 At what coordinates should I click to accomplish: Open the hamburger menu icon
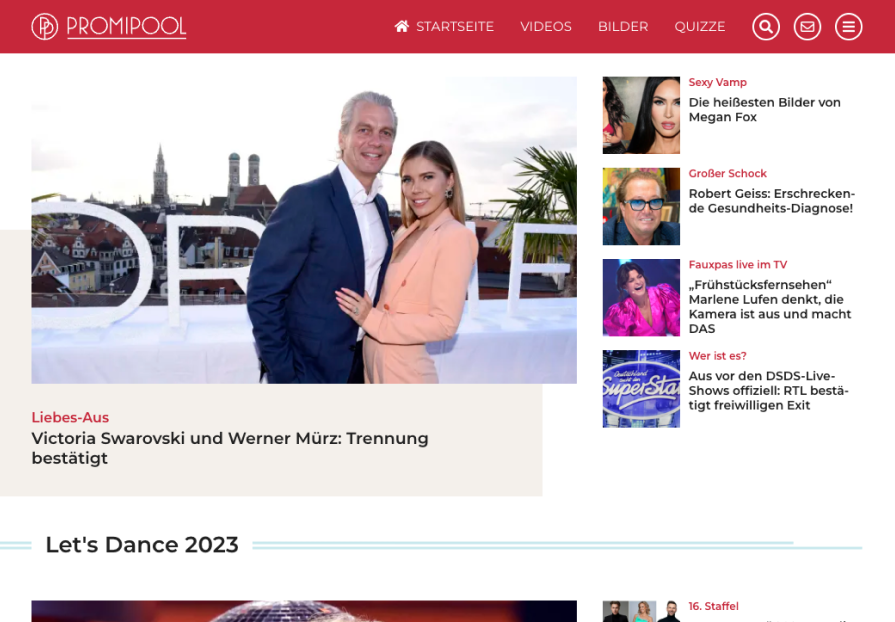point(849,26)
